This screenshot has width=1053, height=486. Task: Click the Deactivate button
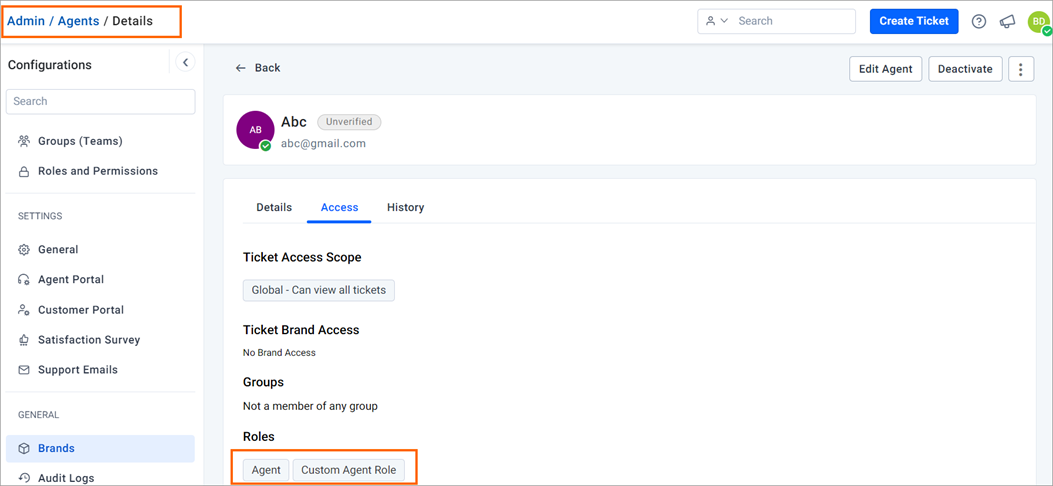[965, 68]
